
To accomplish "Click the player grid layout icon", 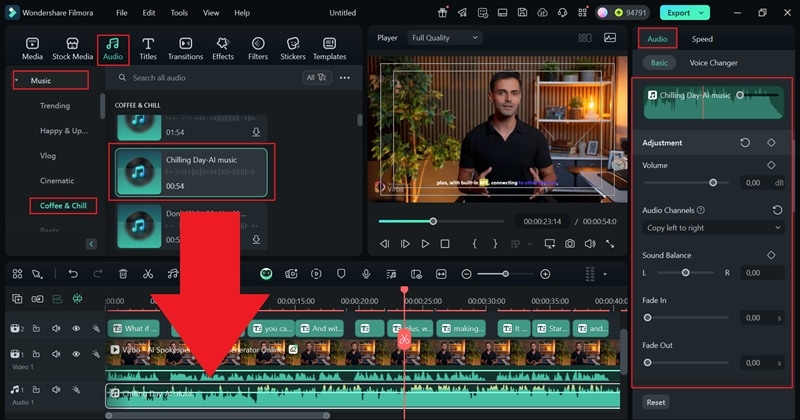I will point(585,38).
